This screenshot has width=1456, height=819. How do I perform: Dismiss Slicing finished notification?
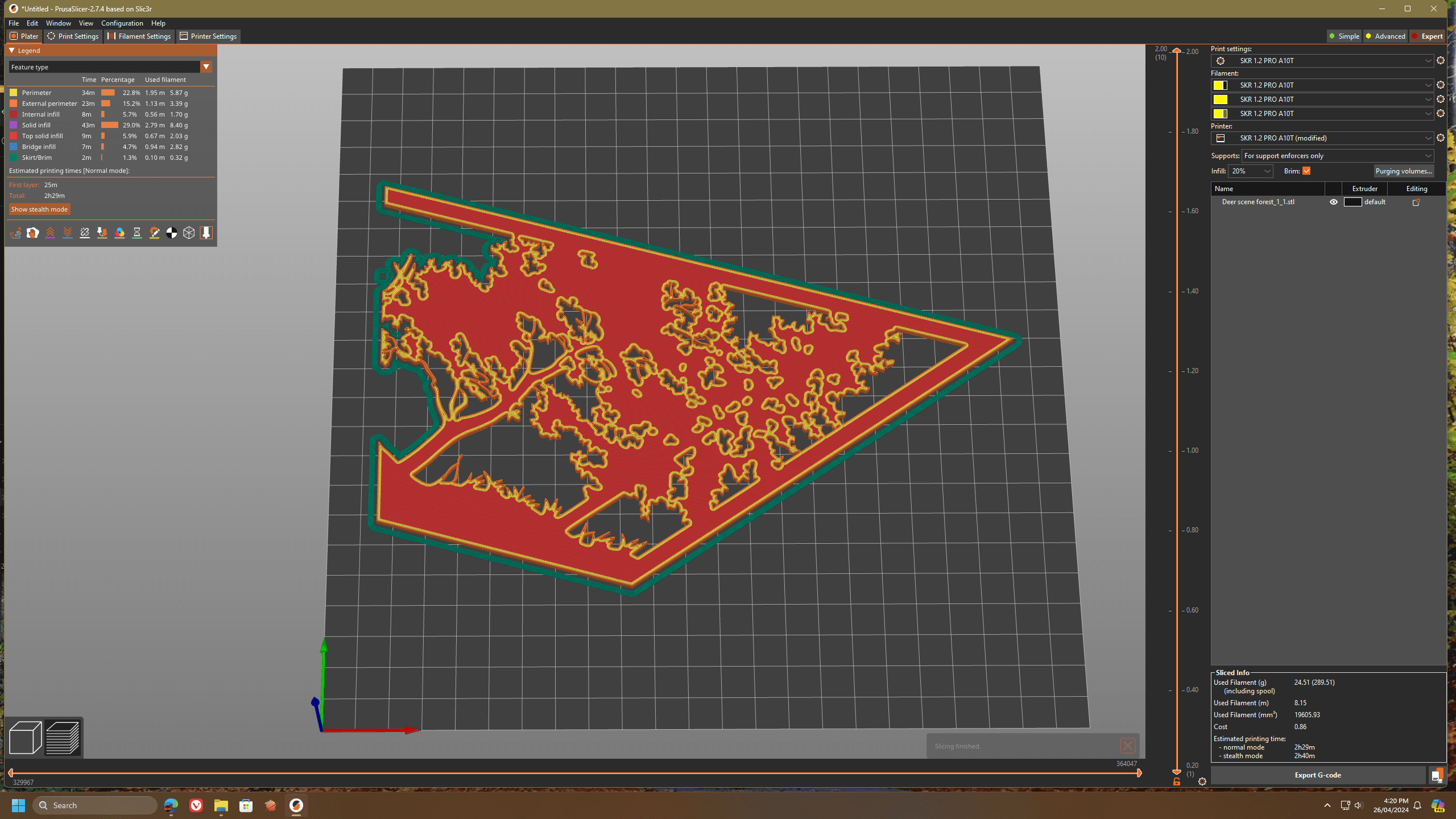(1127, 746)
